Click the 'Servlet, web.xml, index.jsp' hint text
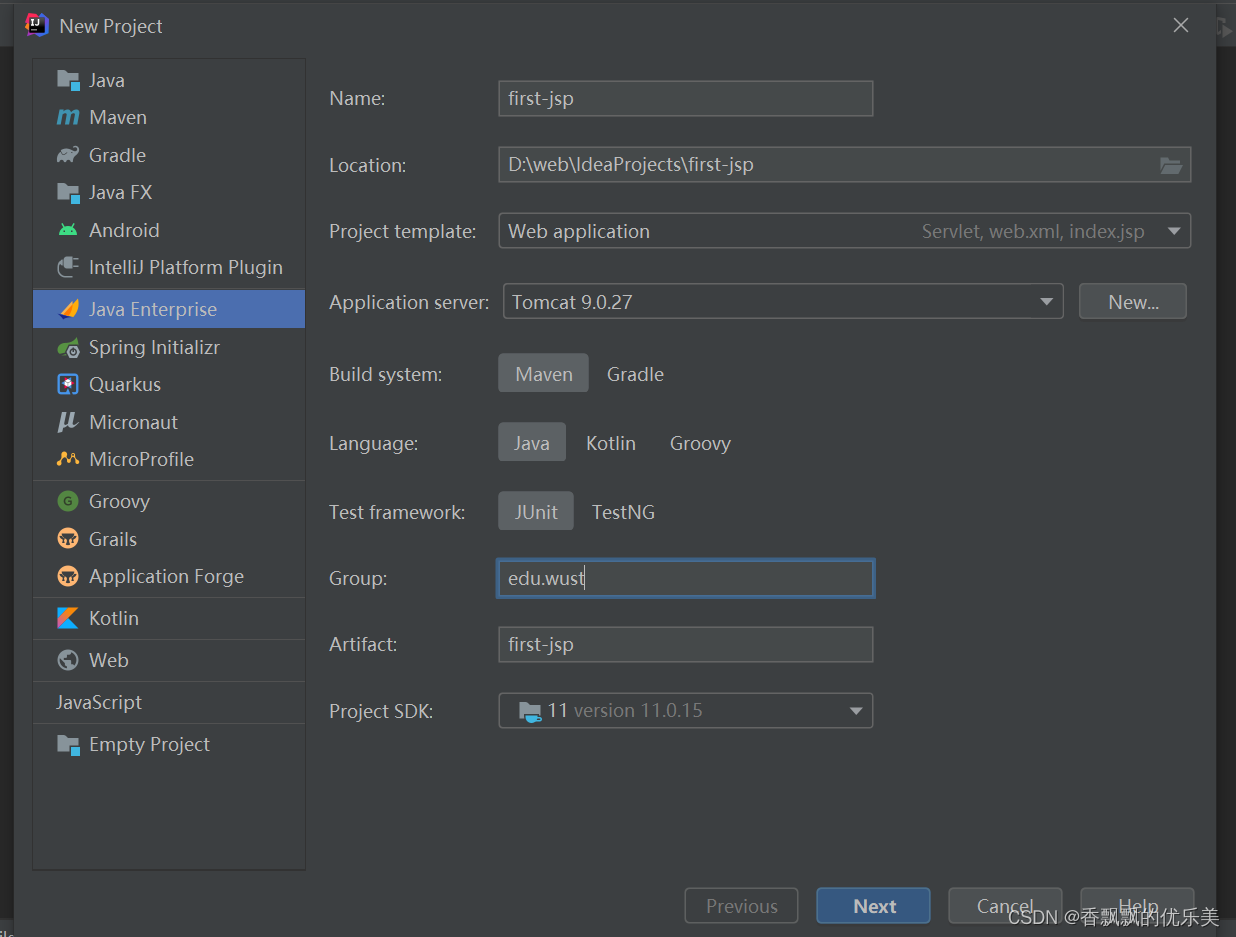The width and height of the screenshot is (1236, 937). pyautogui.click(x=1033, y=232)
